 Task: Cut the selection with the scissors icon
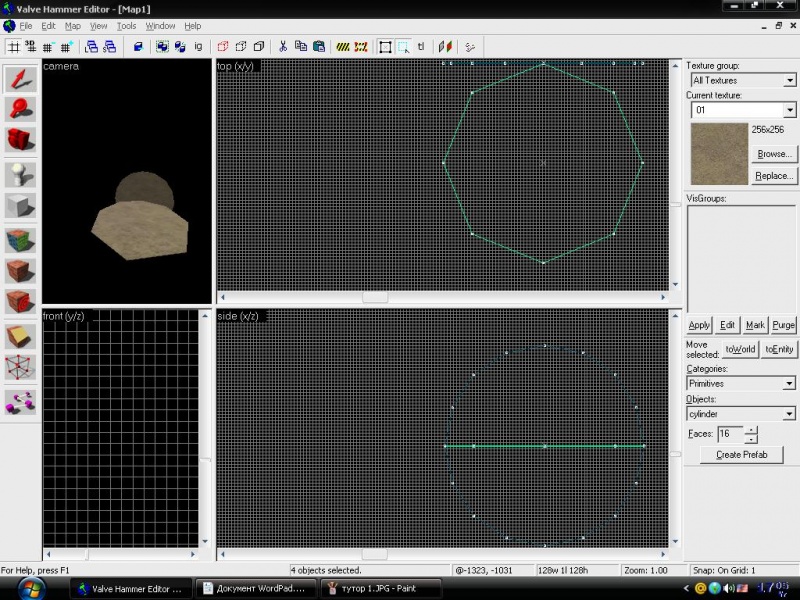(x=283, y=47)
